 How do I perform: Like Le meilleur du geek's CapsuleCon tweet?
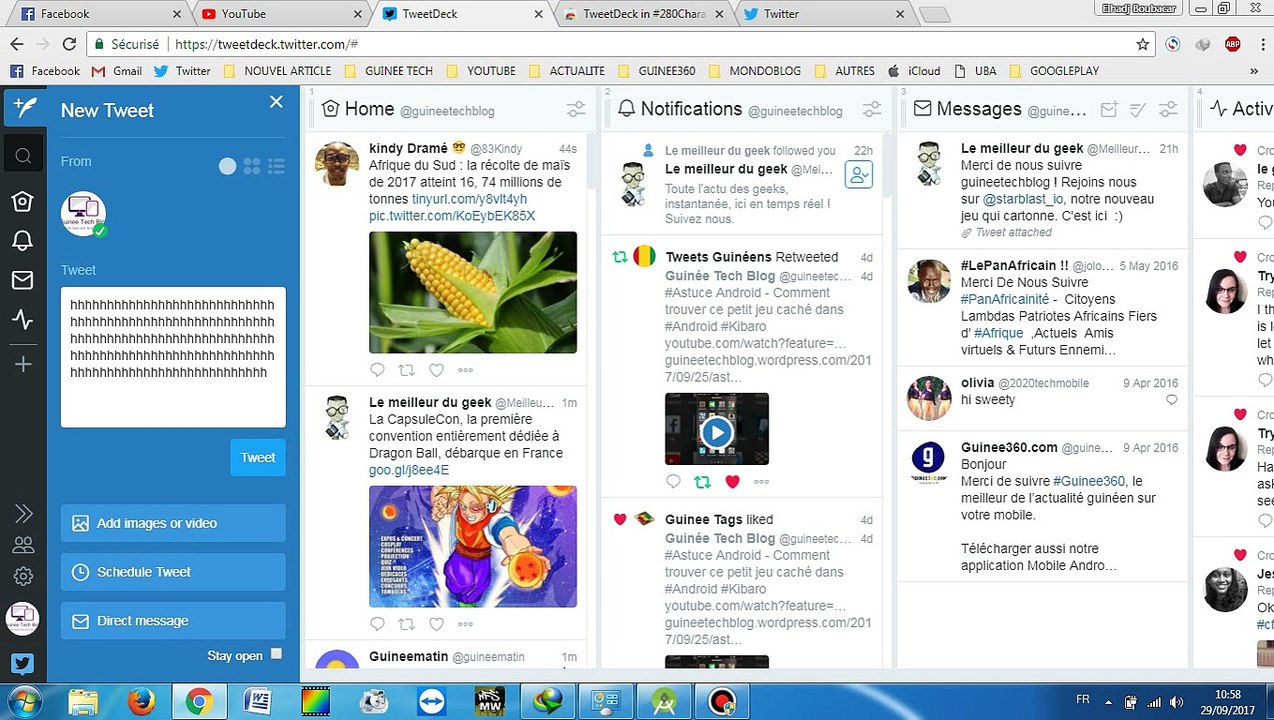point(436,624)
